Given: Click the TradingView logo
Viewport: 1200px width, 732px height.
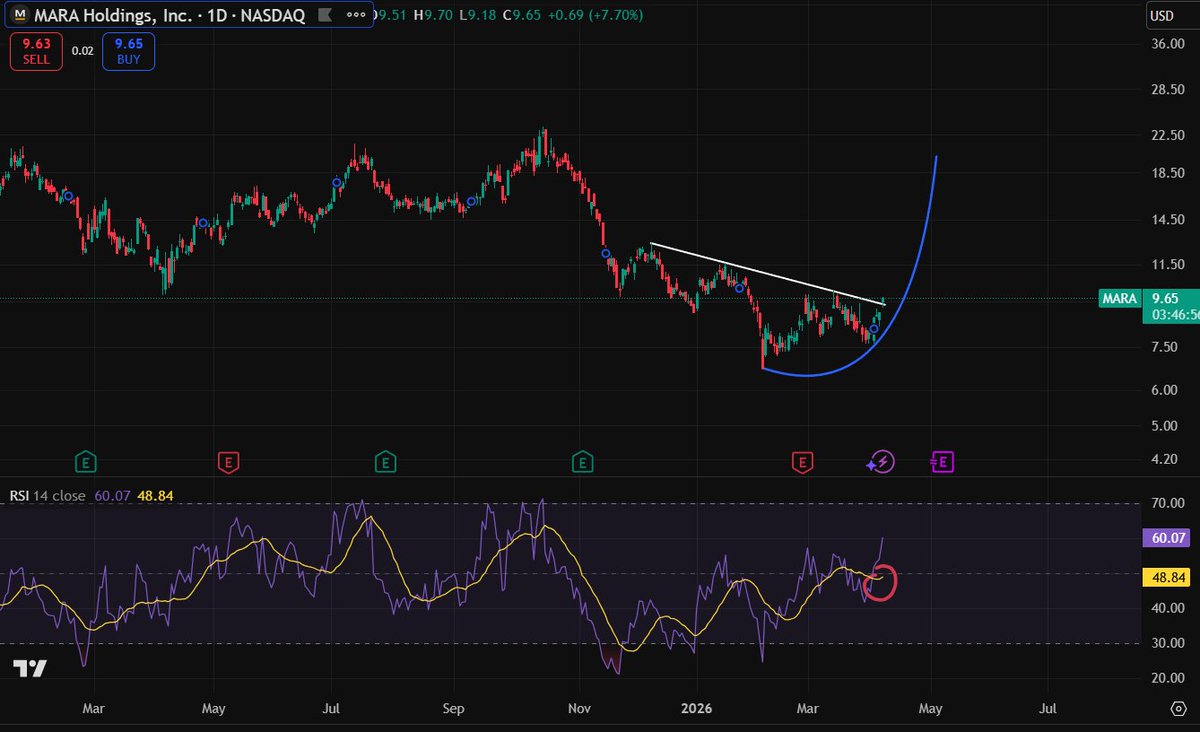Looking at the screenshot, I should coord(30,669).
